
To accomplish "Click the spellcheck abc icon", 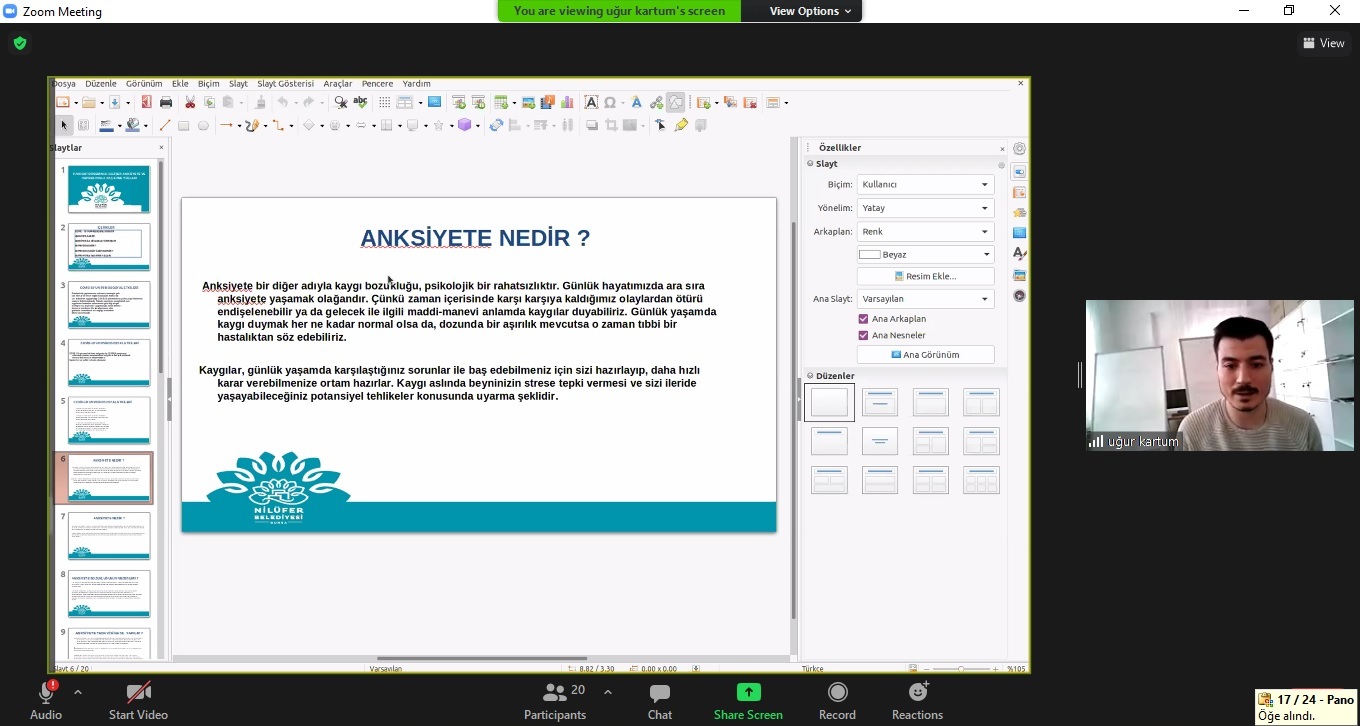I will pyautogui.click(x=360, y=102).
